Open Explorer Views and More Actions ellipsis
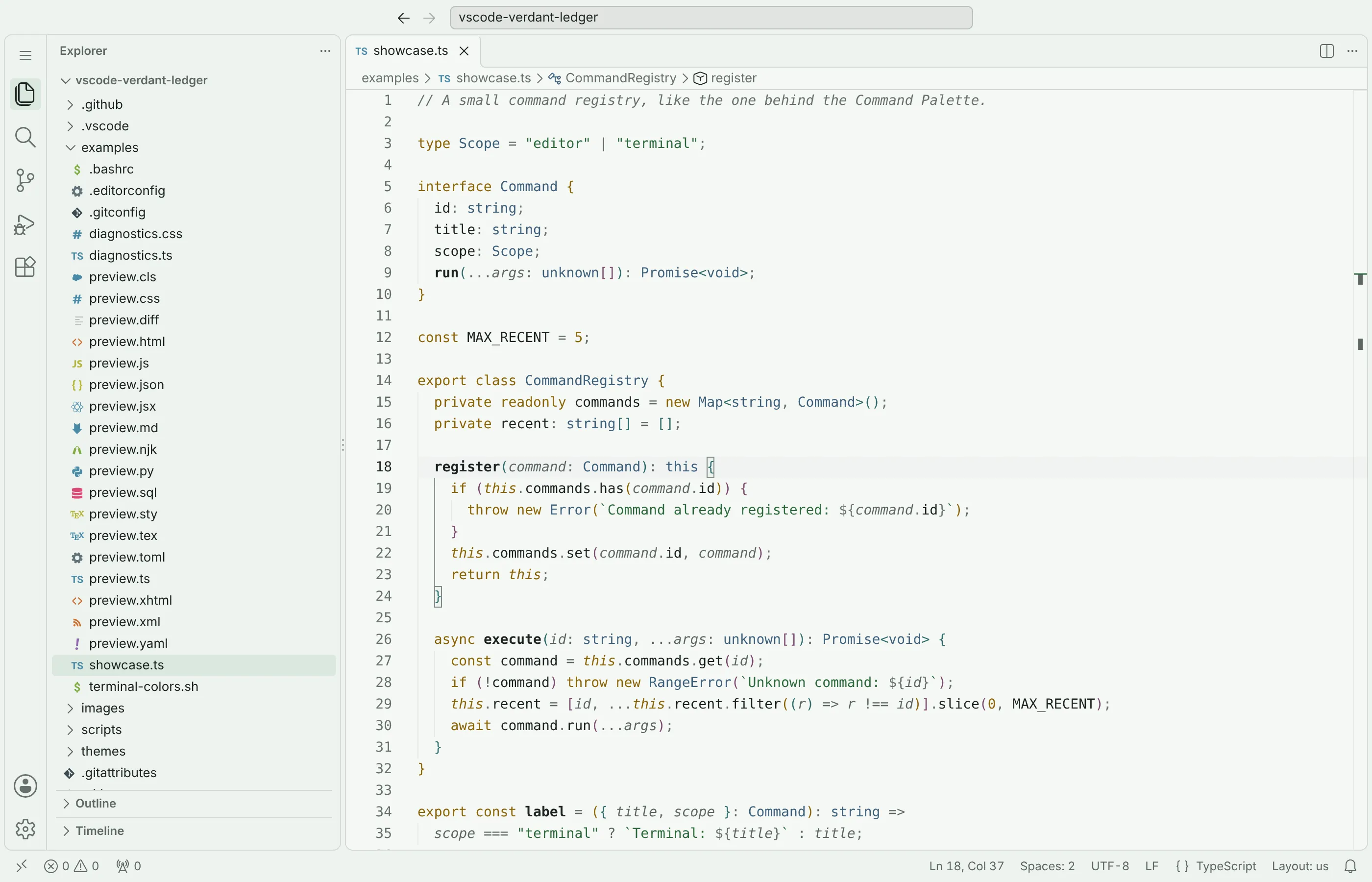 325,51
